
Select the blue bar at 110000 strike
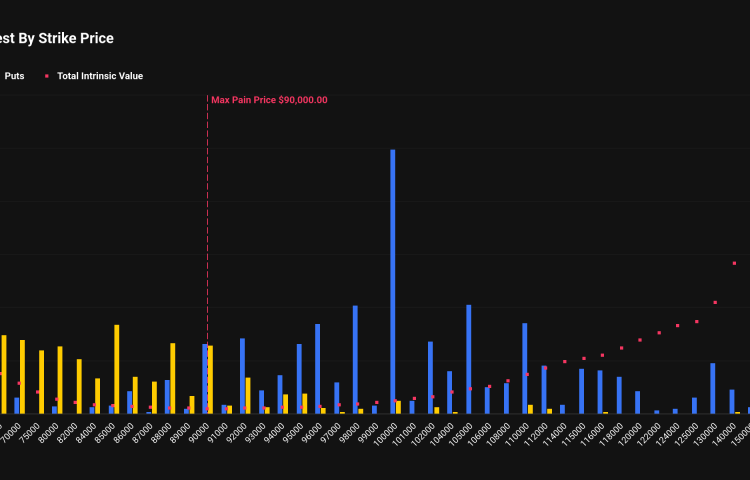click(x=524, y=368)
